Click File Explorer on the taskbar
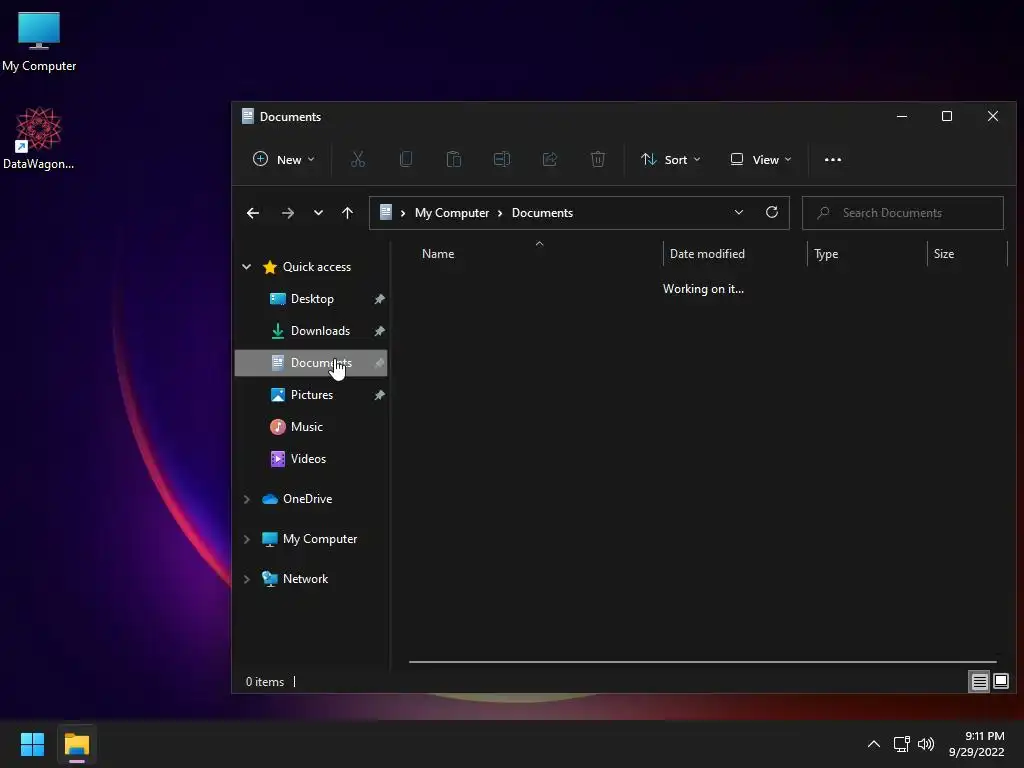Image resolution: width=1024 pixels, height=768 pixels. tap(76, 744)
